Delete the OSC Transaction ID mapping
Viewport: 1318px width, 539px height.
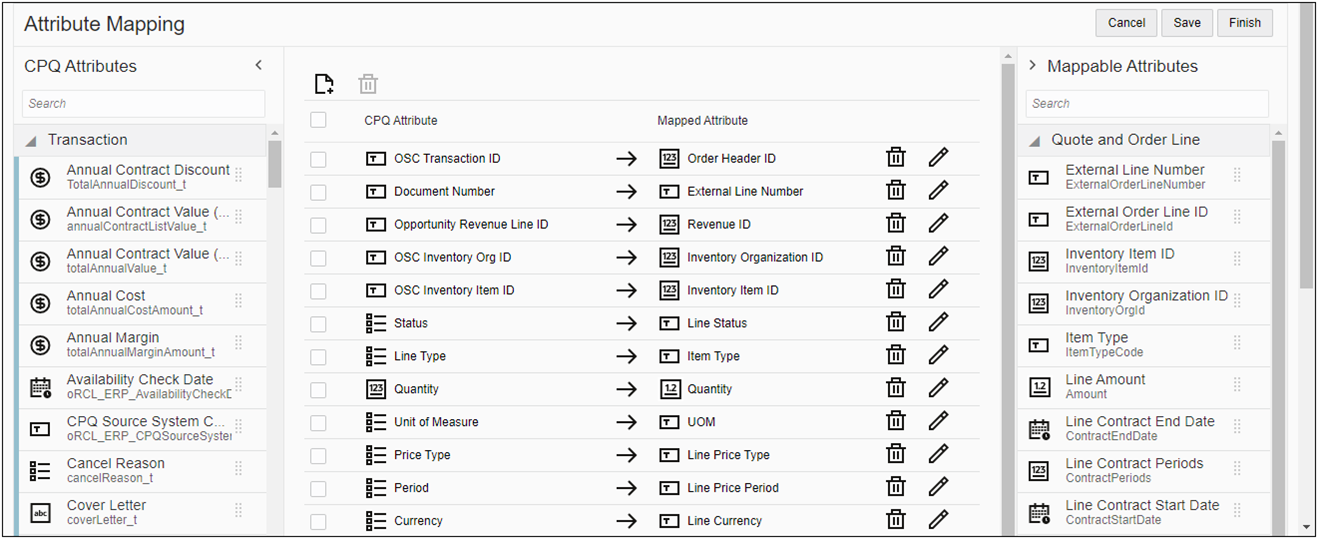click(896, 158)
